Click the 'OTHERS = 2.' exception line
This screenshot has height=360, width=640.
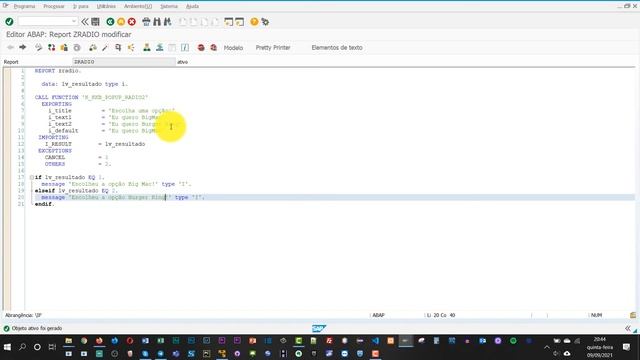pos(78,164)
